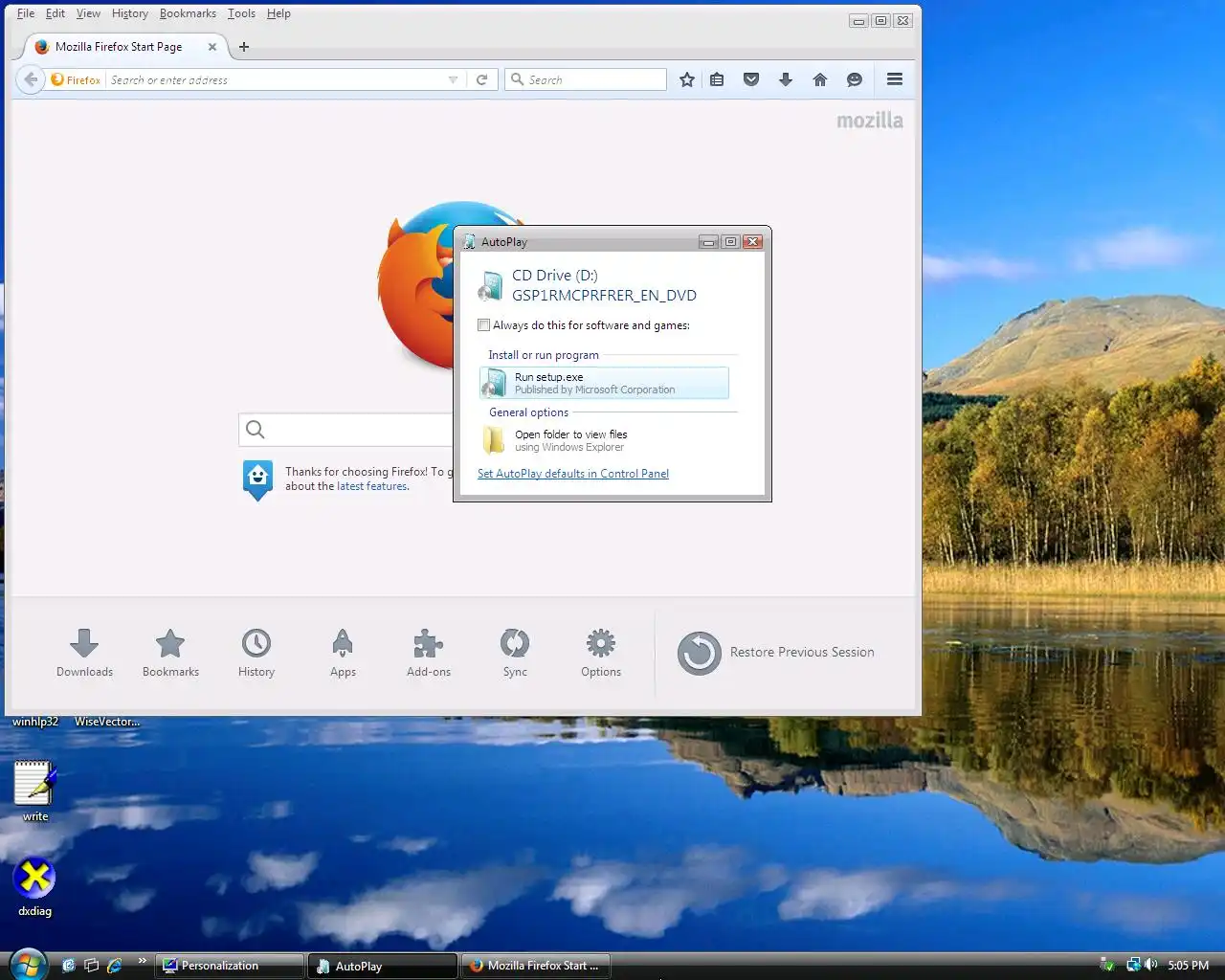Open Add-ons from the start page launcher
This screenshot has width=1225, height=980.
pos(429,653)
